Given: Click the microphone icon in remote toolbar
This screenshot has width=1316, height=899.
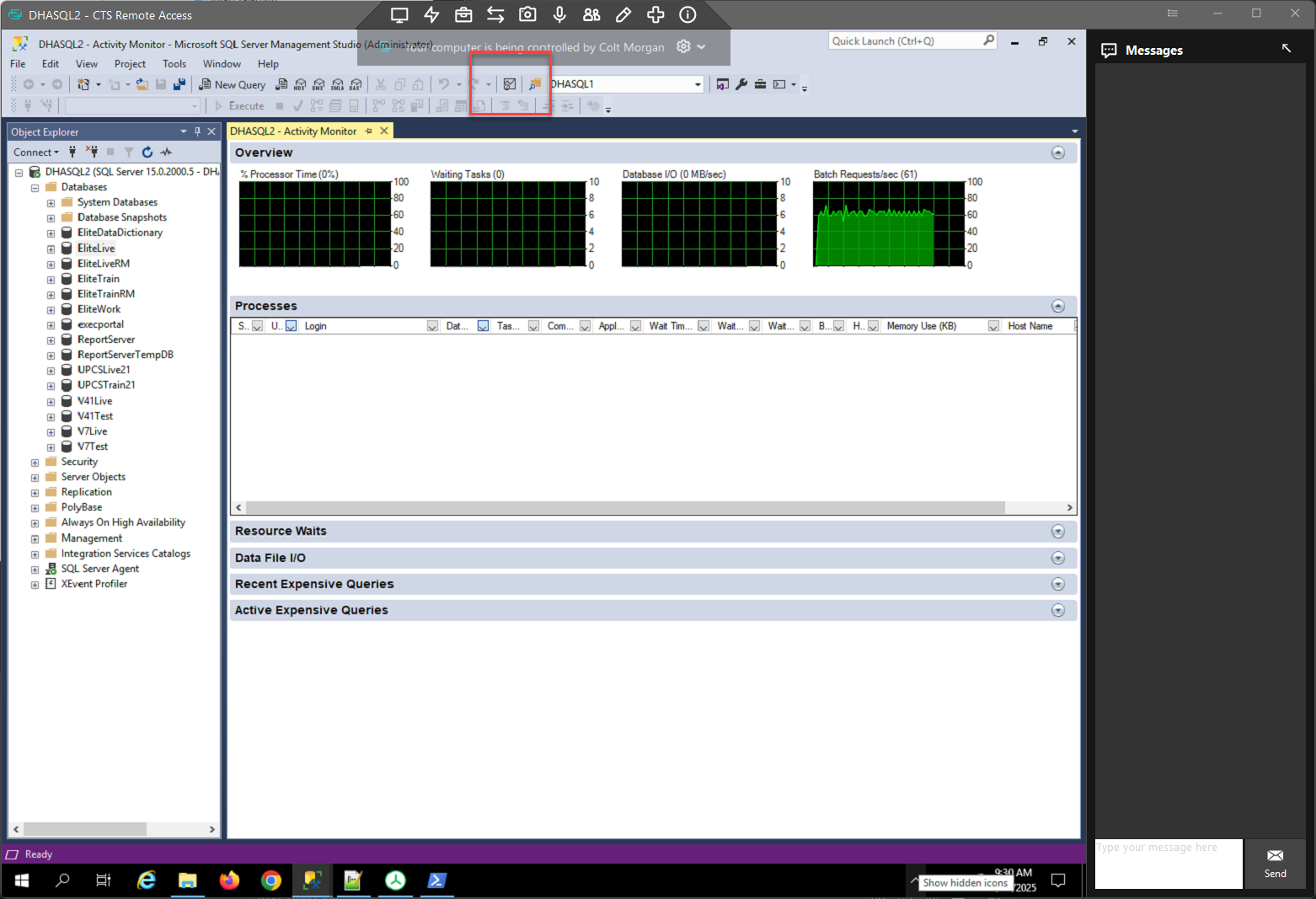Looking at the screenshot, I should point(559,14).
